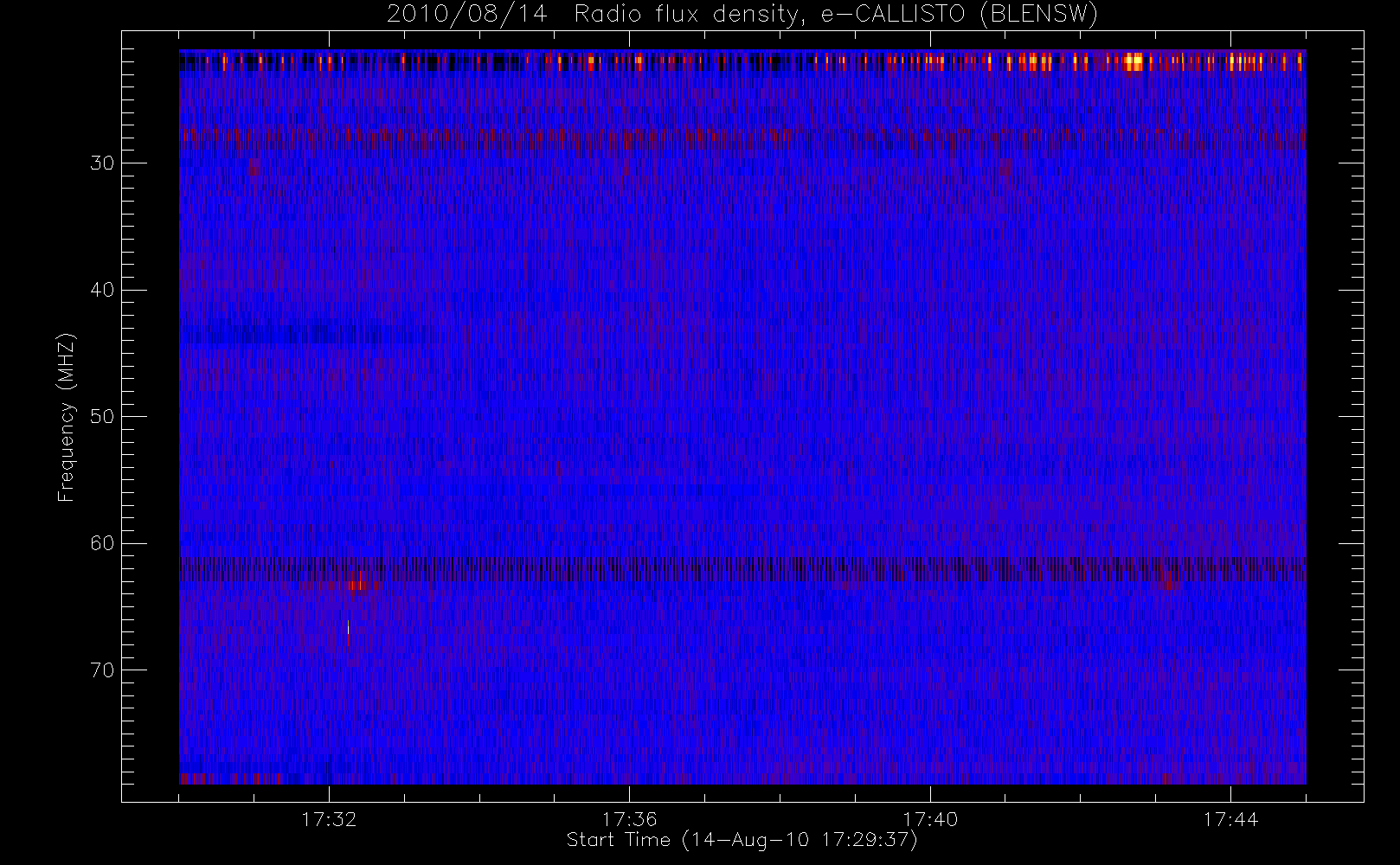This screenshot has width=1400, height=865.
Task: Click the time tick label '17:44'
Action: click(1230, 818)
